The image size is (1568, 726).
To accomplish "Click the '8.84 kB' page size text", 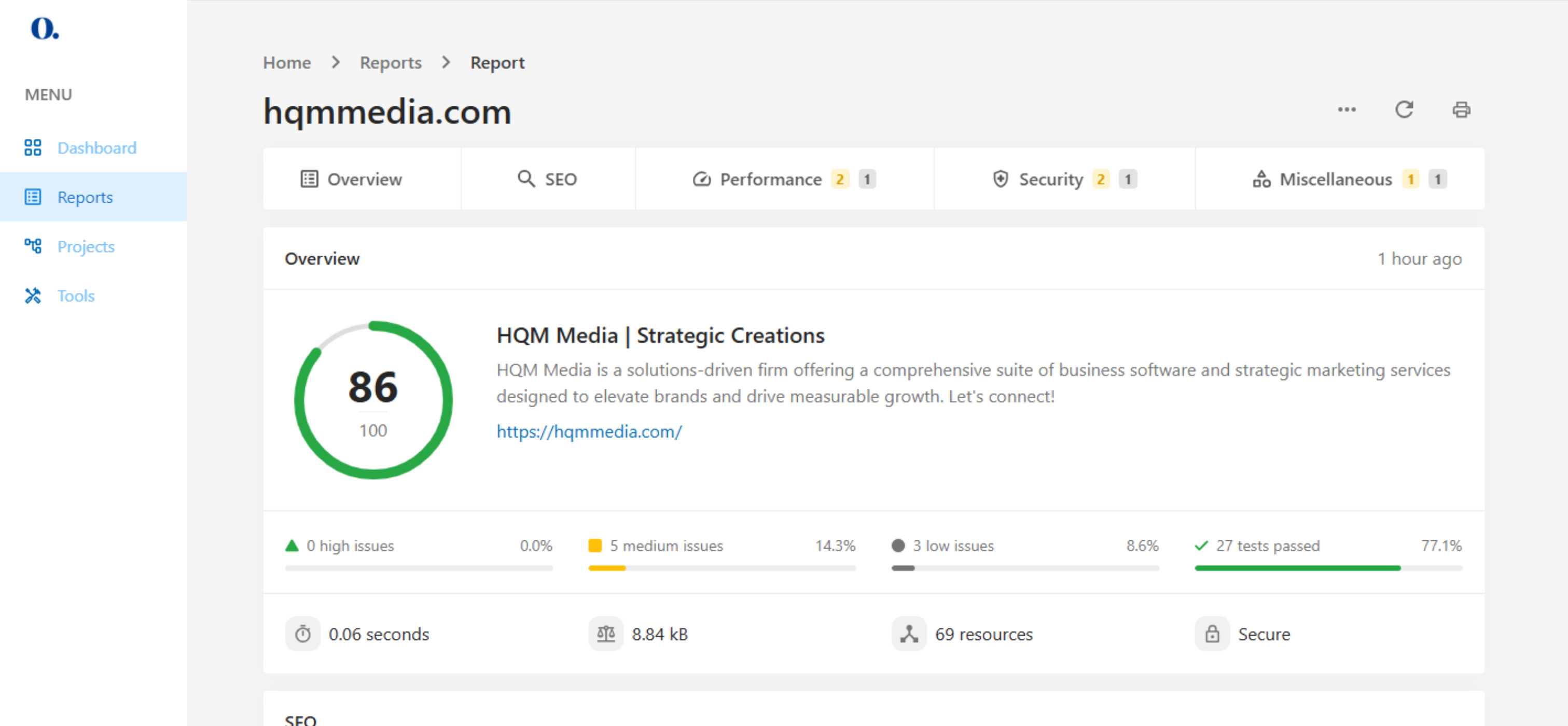I will pyautogui.click(x=660, y=634).
